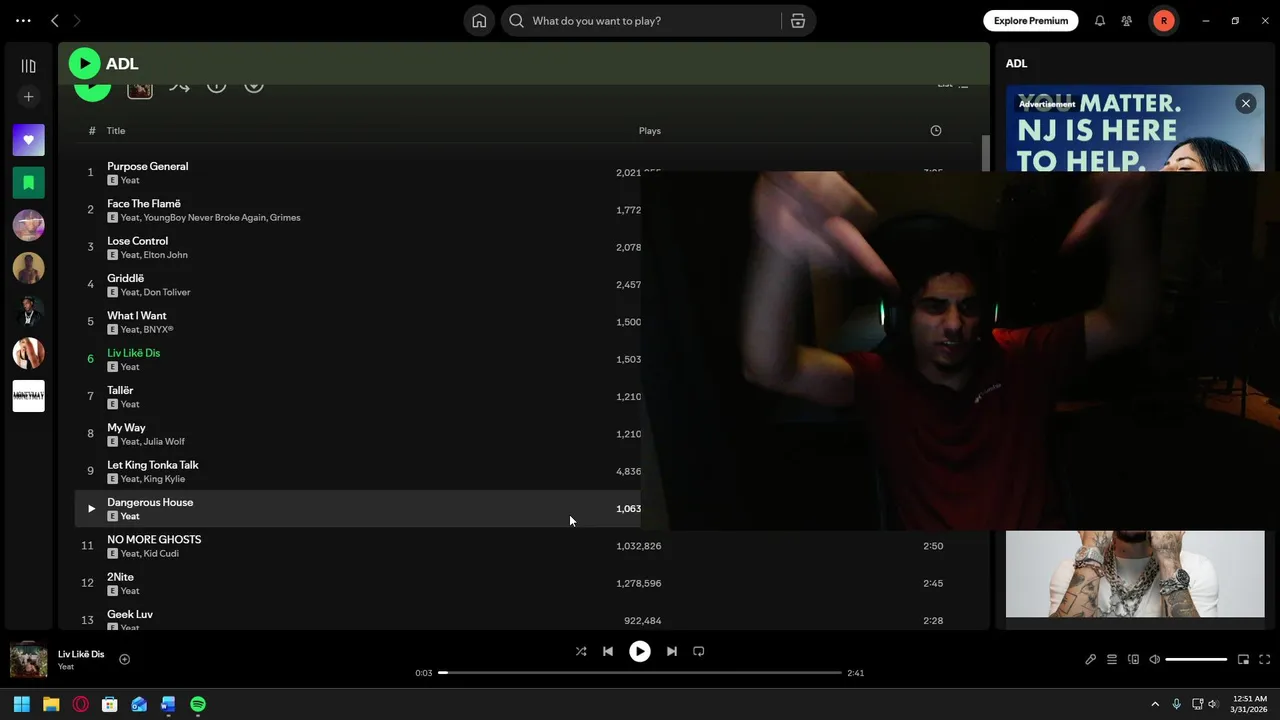Select the track What I Want
The height and width of the screenshot is (720, 1280).
(x=137, y=316)
